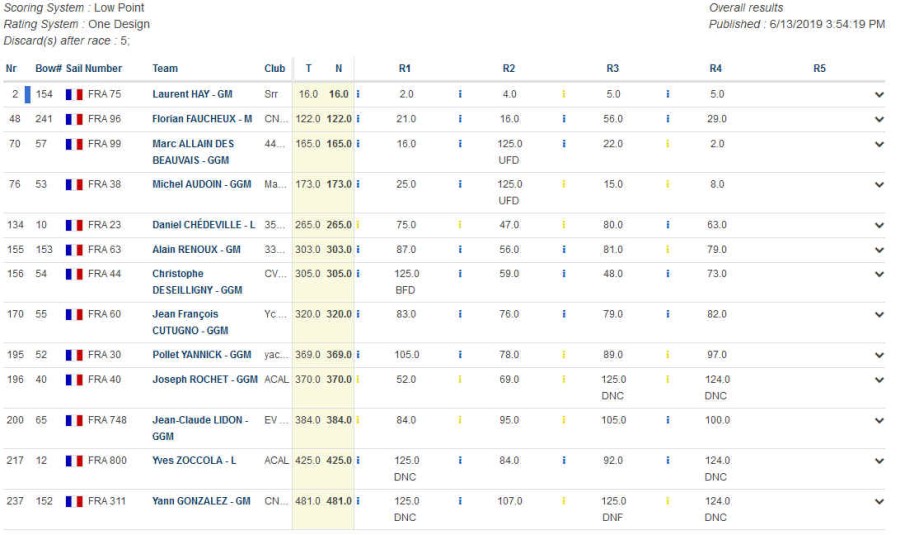Expand Laurent HAY's result row chevron
The image size is (900, 535).
[879, 94]
